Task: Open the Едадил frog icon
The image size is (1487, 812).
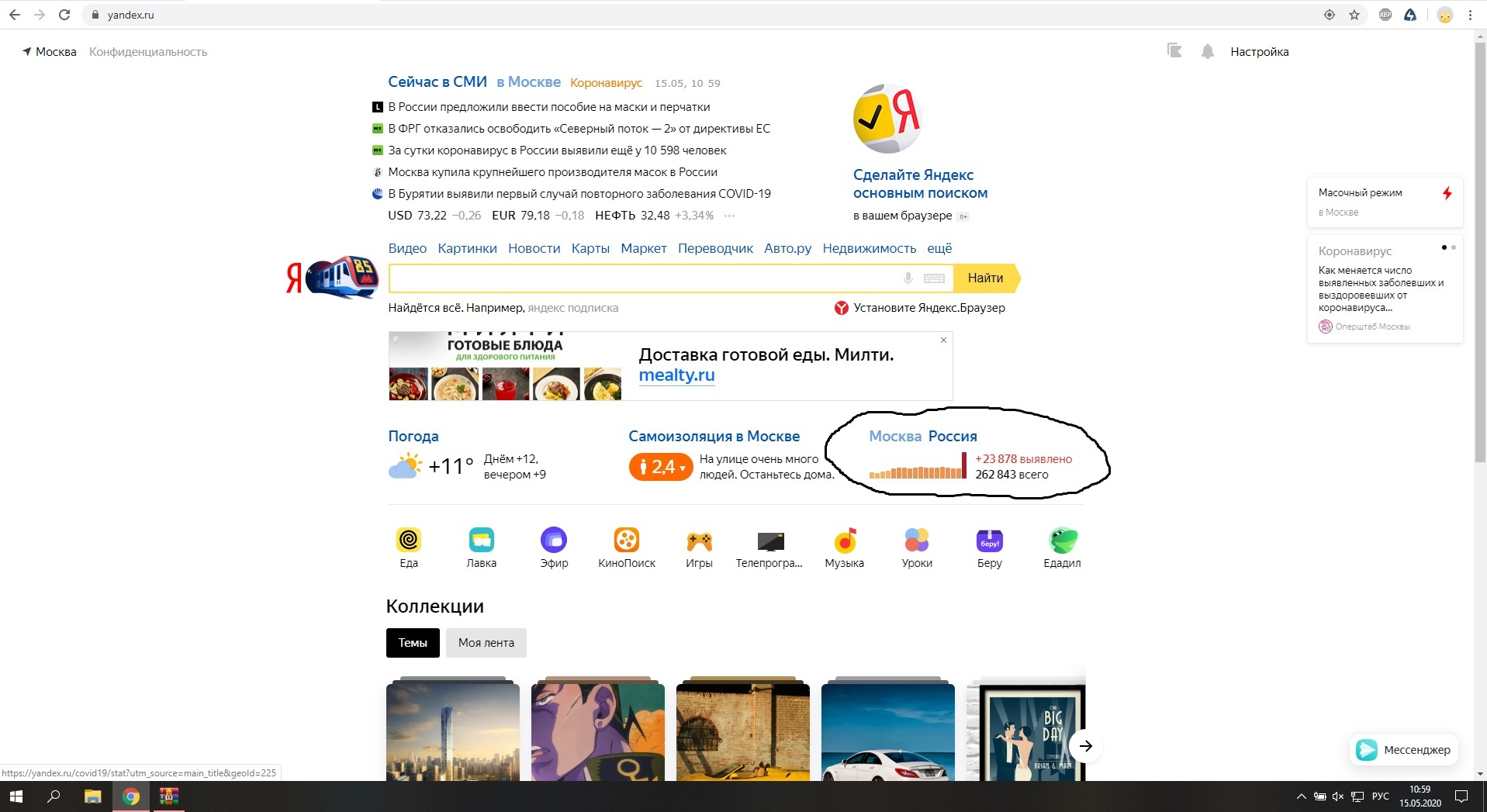Action: pos(1063,539)
